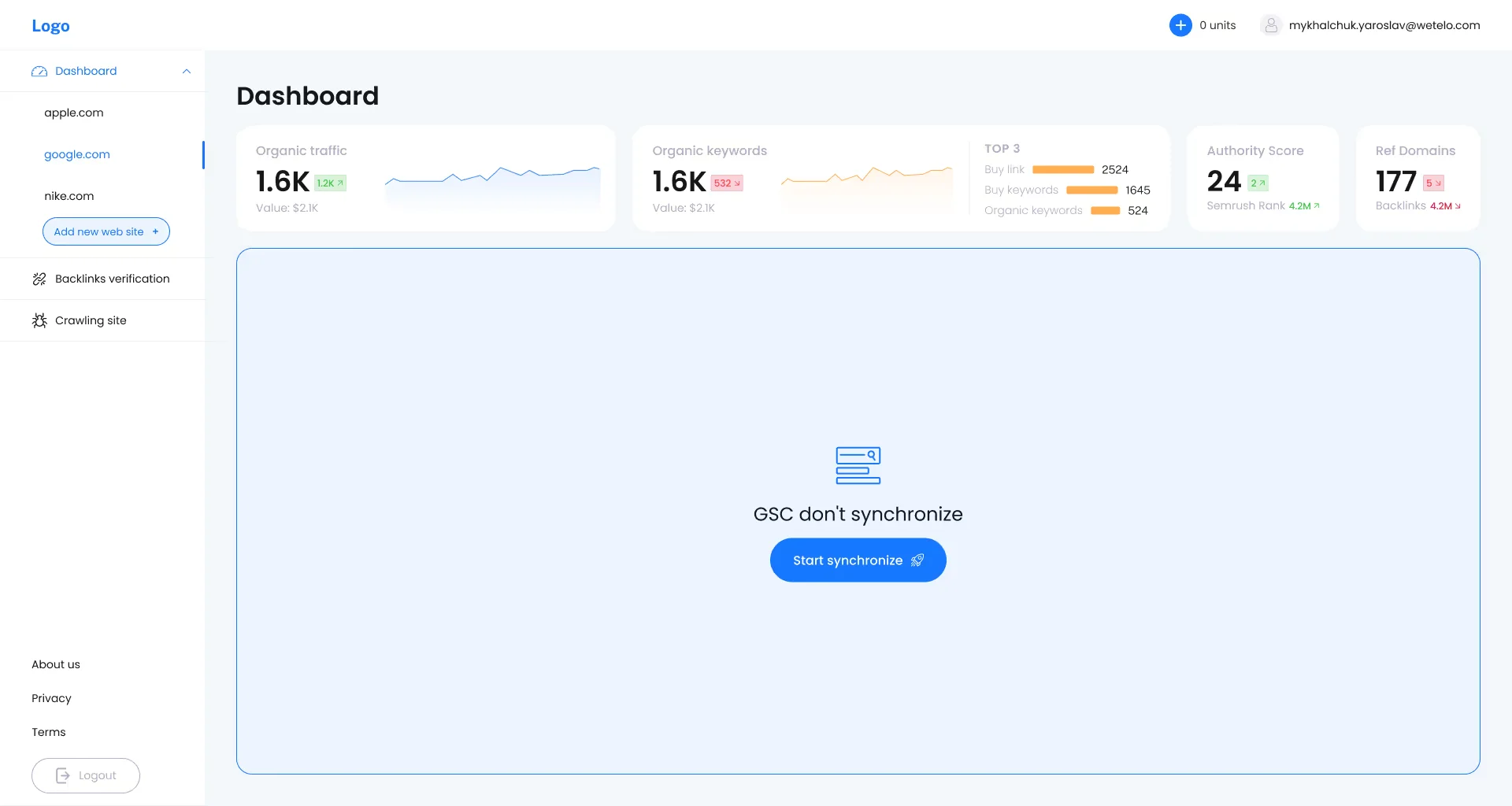Click the plus icon on Add new web site

(x=154, y=231)
